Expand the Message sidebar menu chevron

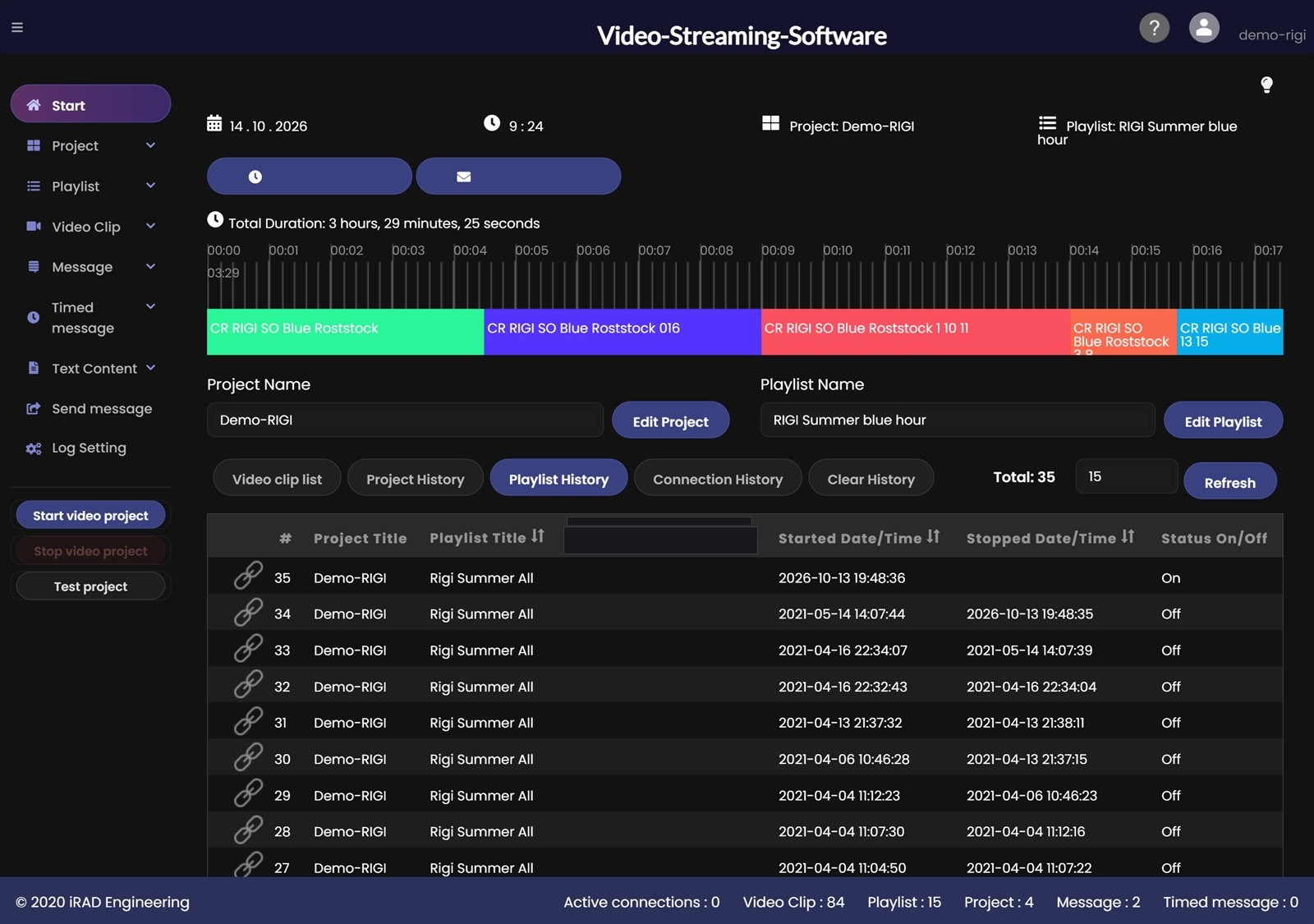(x=150, y=266)
